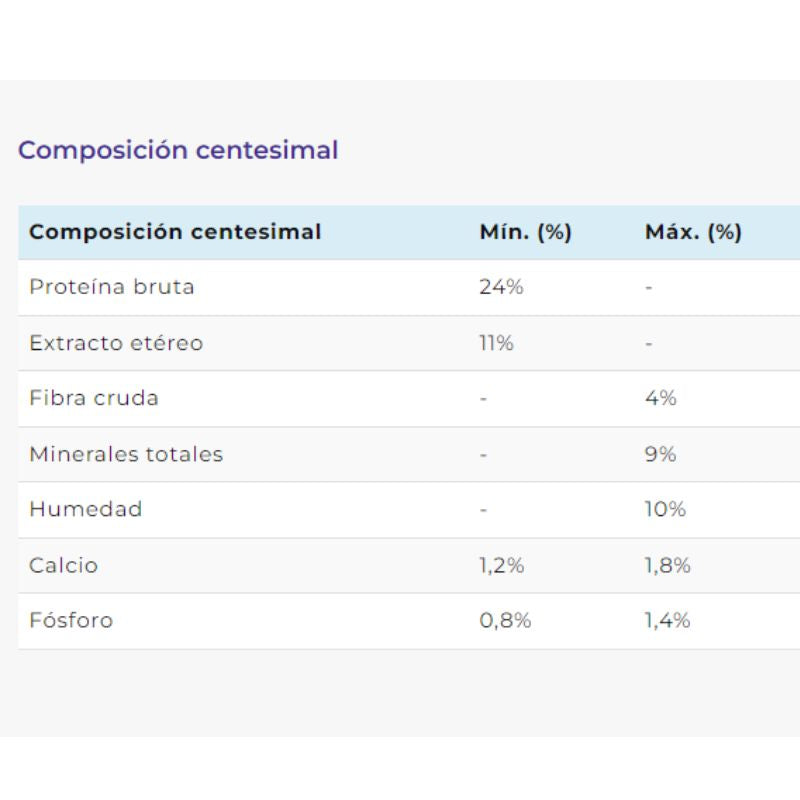Click the Mín. (%) column header

tap(526, 232)
